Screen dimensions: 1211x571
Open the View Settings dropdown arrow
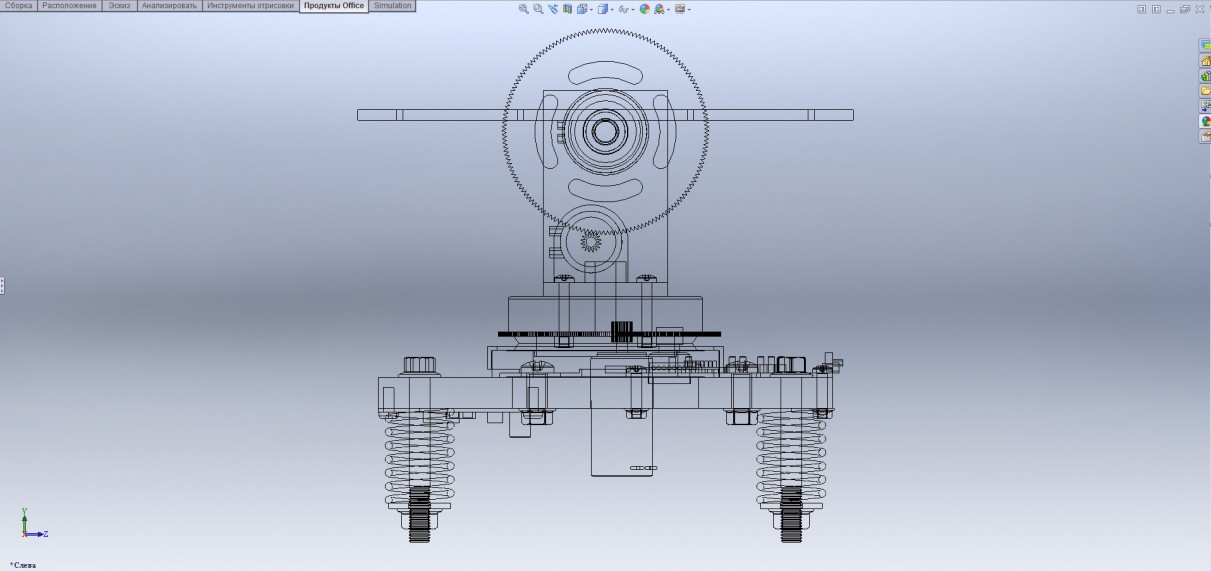pos(689,10)
